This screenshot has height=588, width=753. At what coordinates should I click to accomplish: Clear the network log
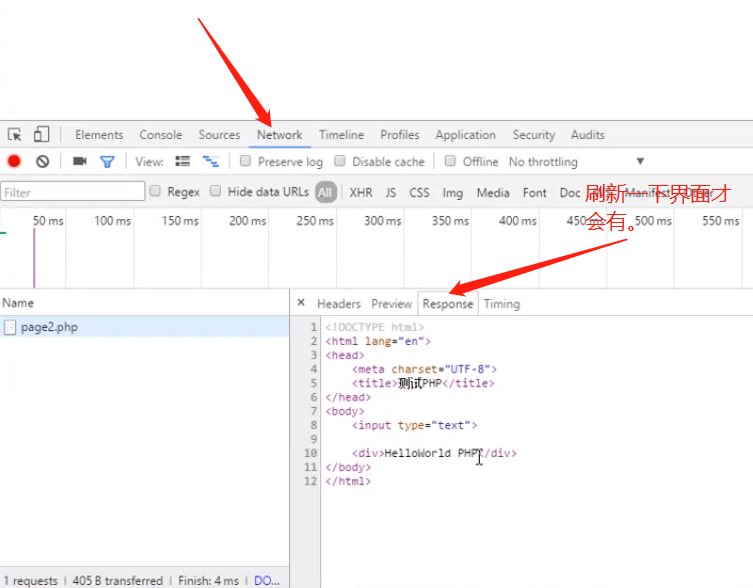pos(42,161)
